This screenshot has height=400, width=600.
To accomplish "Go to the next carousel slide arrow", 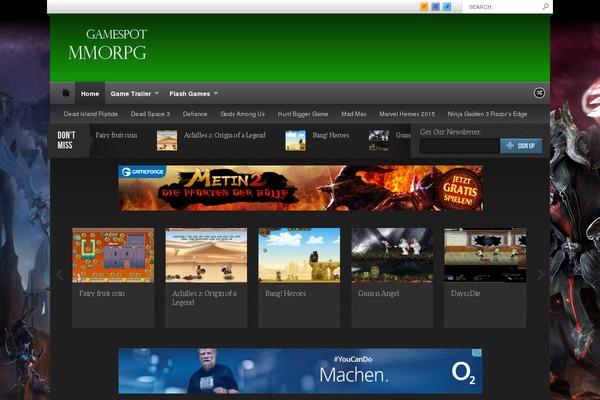I will point(540,274).
